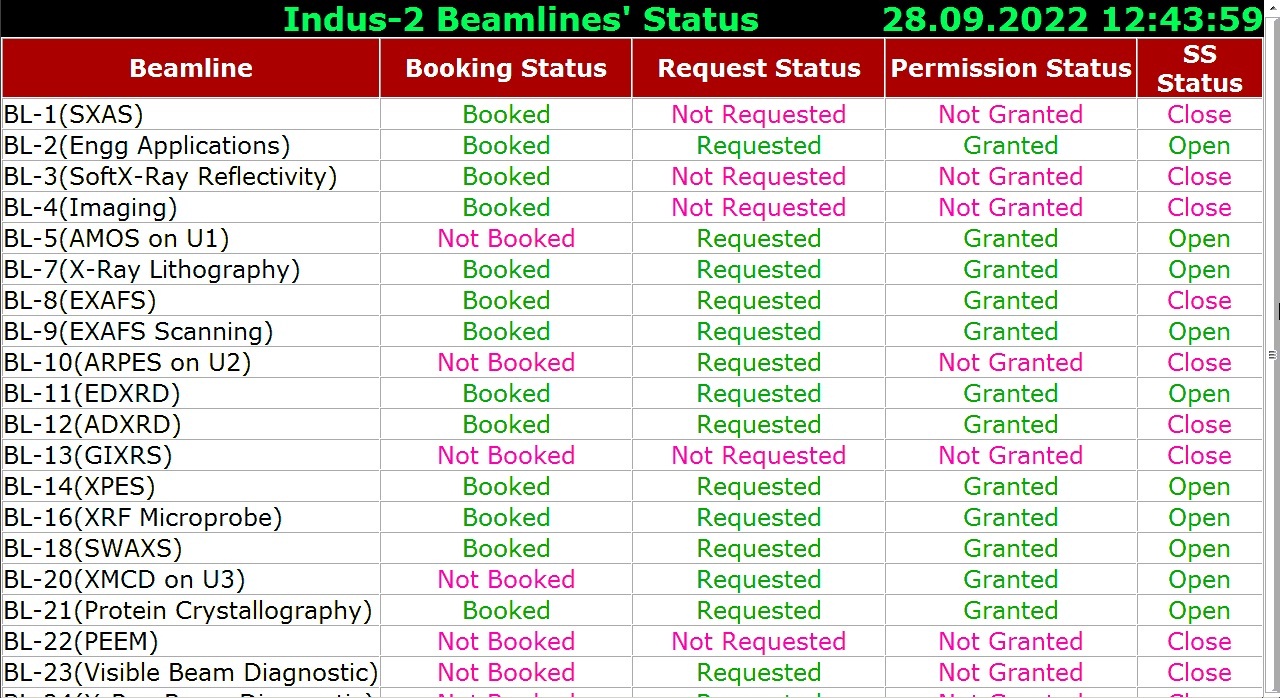Click Not Booked status for BL-5(AMOS on U1)

[506, 238]
